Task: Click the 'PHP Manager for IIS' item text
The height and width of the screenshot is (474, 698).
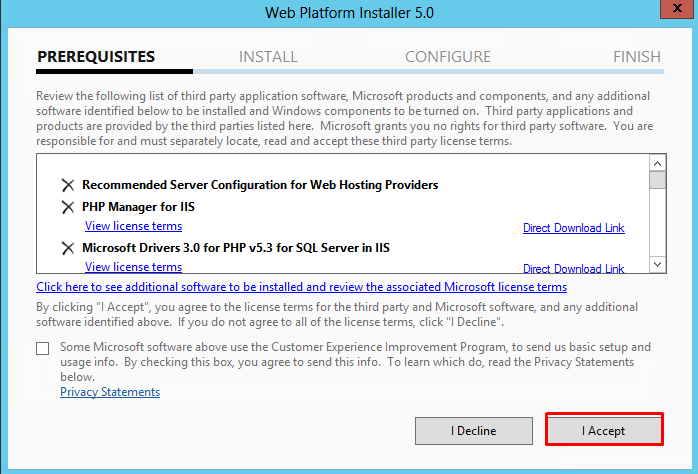Action: pyautogui.click(x=138, y=207)
